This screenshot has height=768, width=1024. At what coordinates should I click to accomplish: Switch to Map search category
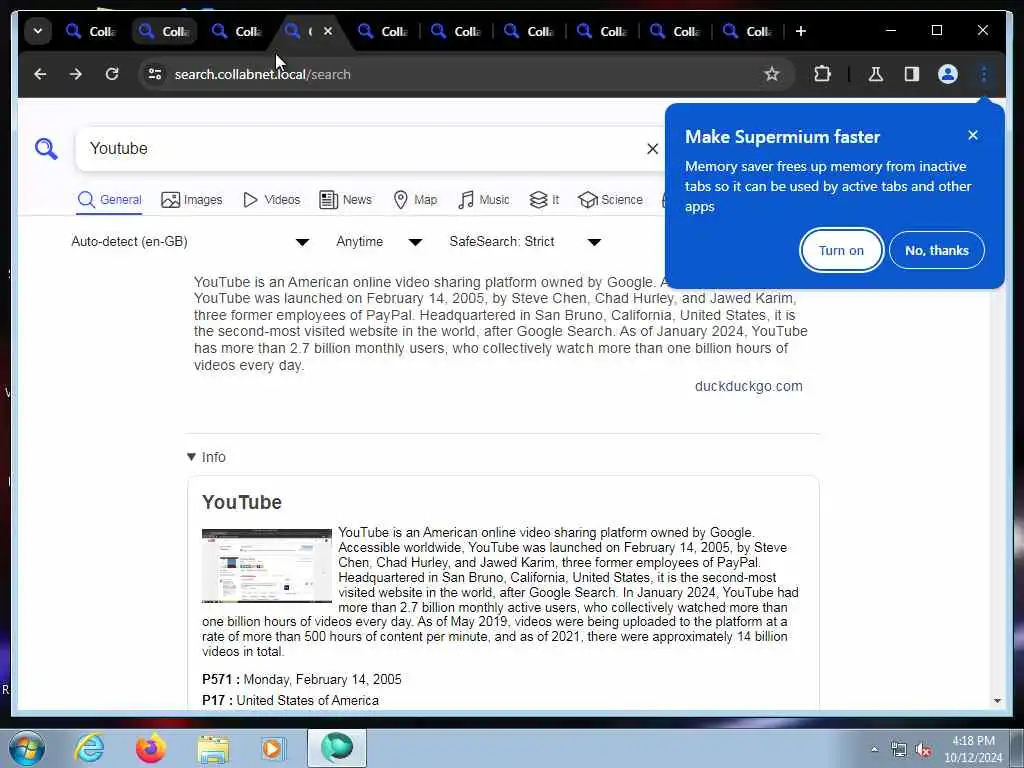pos(415,200)
